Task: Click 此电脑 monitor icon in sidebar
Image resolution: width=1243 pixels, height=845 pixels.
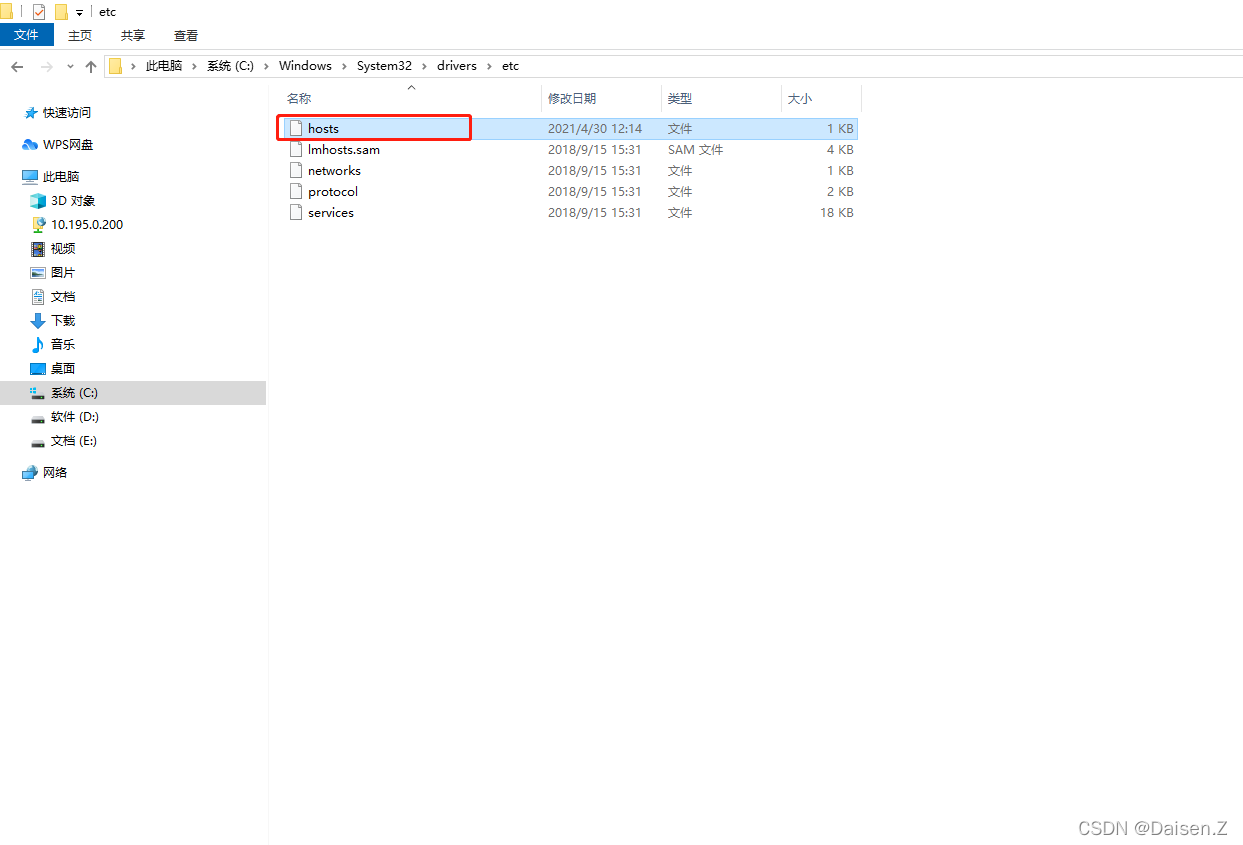Action: pos(30,177)
